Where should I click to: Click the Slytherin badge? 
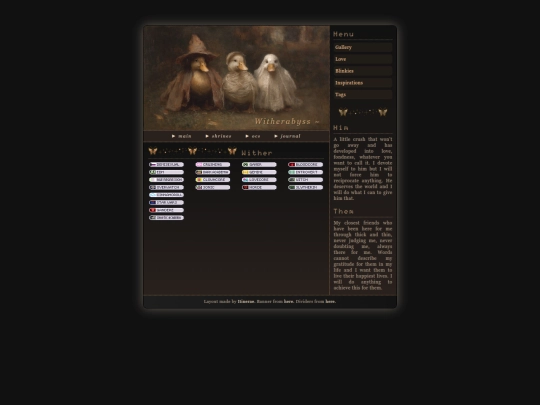pos(305,187)
